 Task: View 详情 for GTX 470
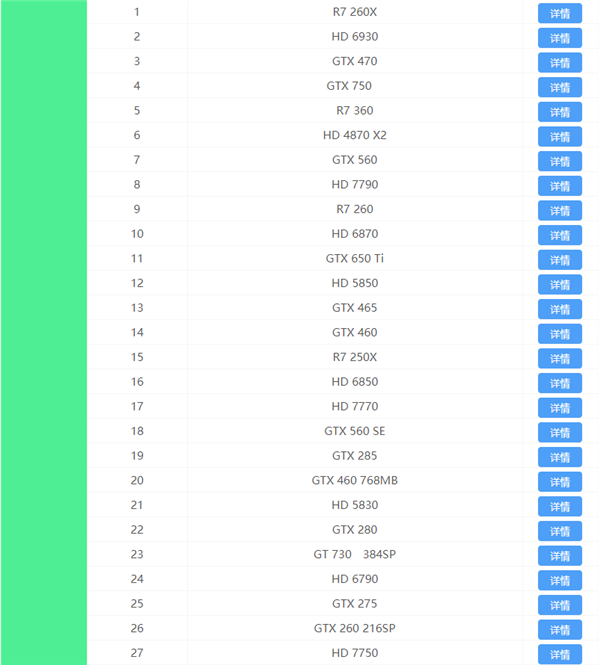click(560, 63)
